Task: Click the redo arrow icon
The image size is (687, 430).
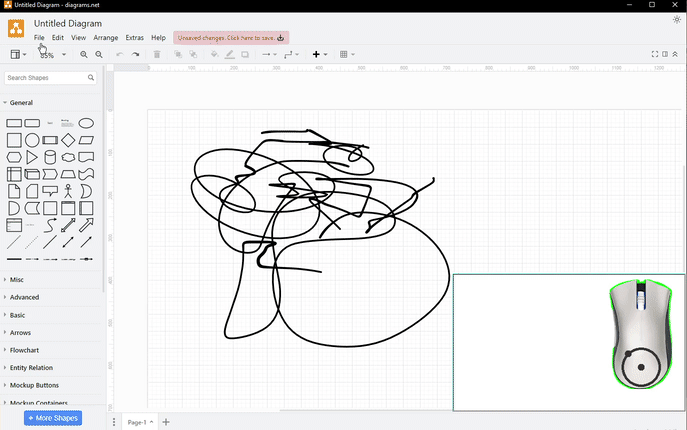Action: tap(135, 54)
